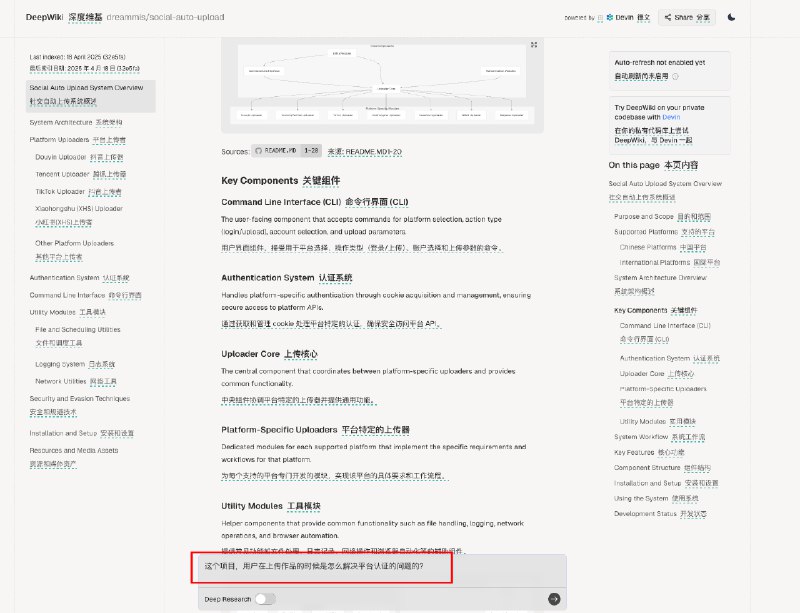The height and width of the screenshot is (613, 800).
Task: Open Resources and Media Assets sidebar page
Action: pos(74,457)
